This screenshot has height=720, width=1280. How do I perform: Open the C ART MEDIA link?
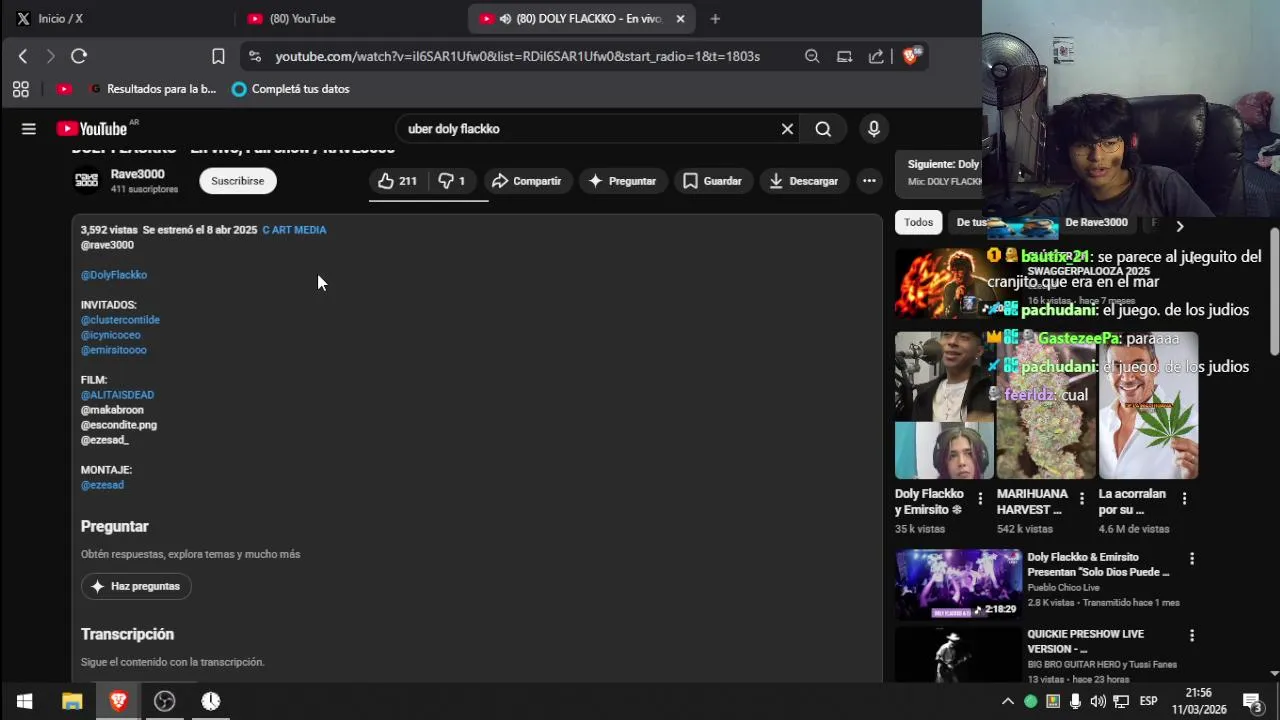pos(294,230)
